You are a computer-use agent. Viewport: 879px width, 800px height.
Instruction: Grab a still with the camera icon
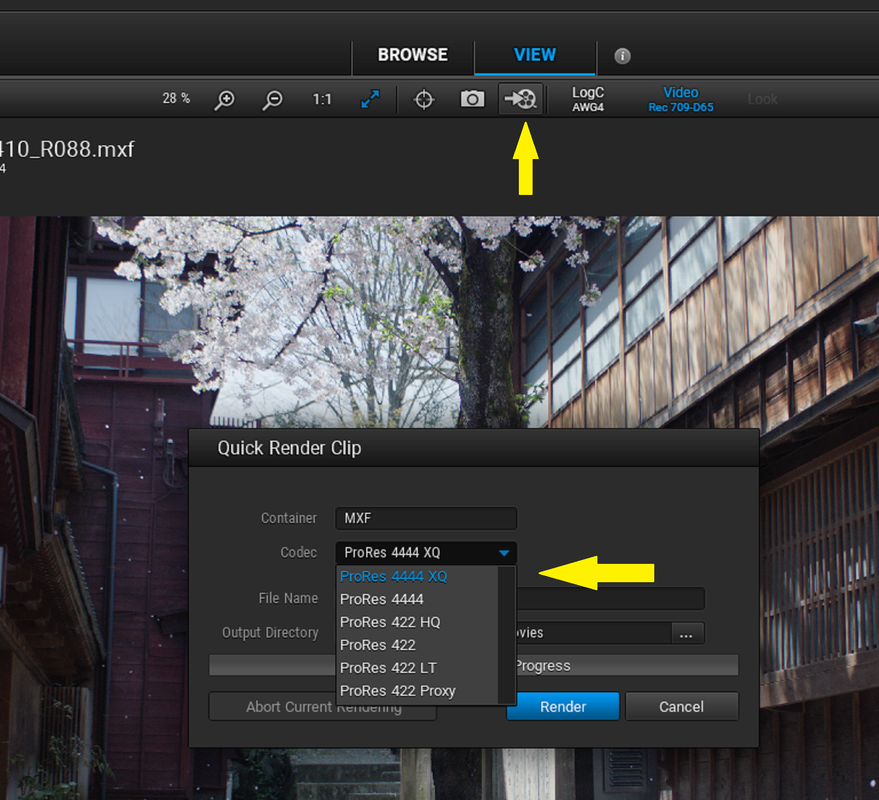(473, 99)
